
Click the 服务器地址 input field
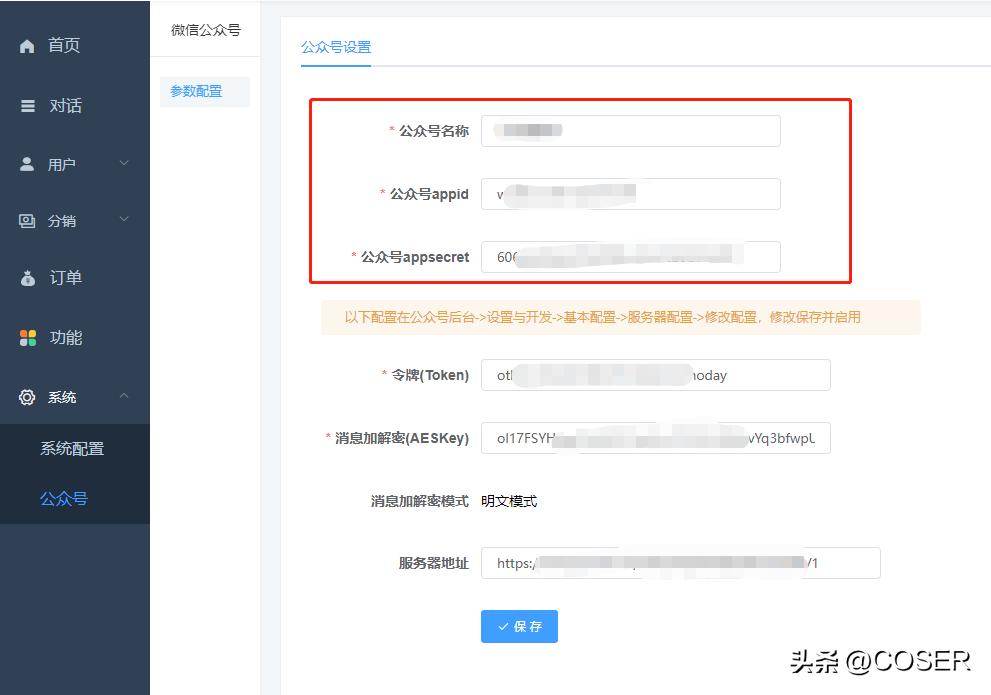(681, 563)
